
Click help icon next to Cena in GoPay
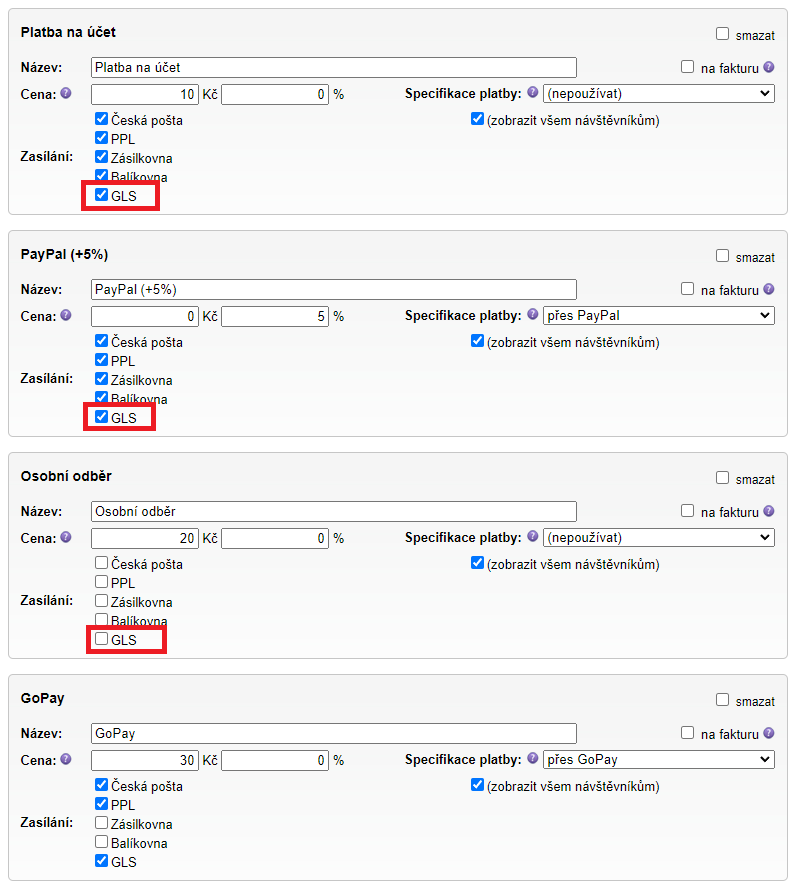66,759
